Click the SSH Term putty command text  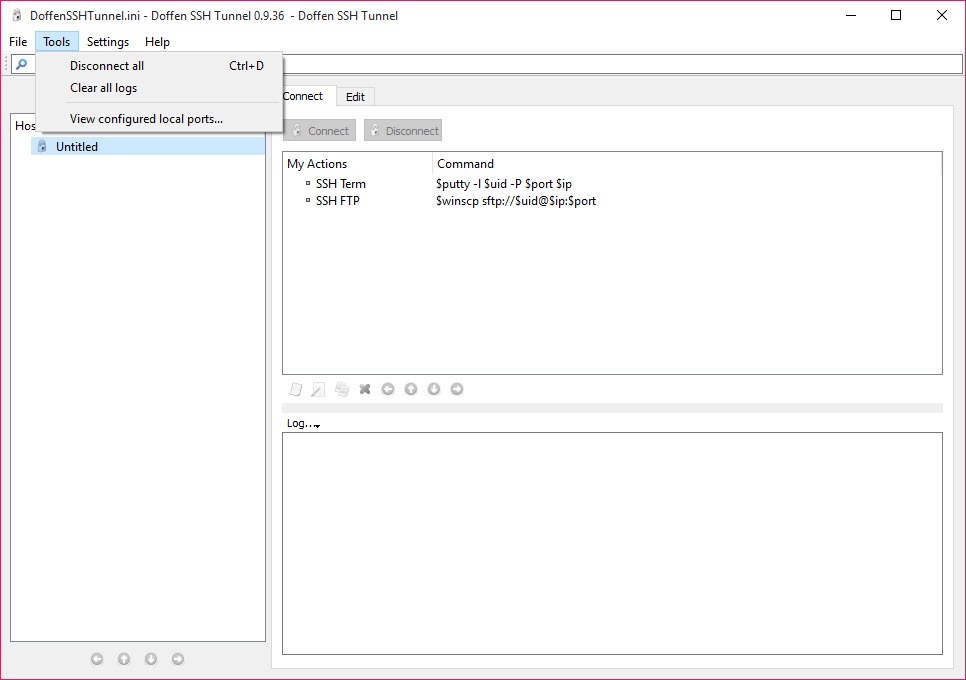504,184
